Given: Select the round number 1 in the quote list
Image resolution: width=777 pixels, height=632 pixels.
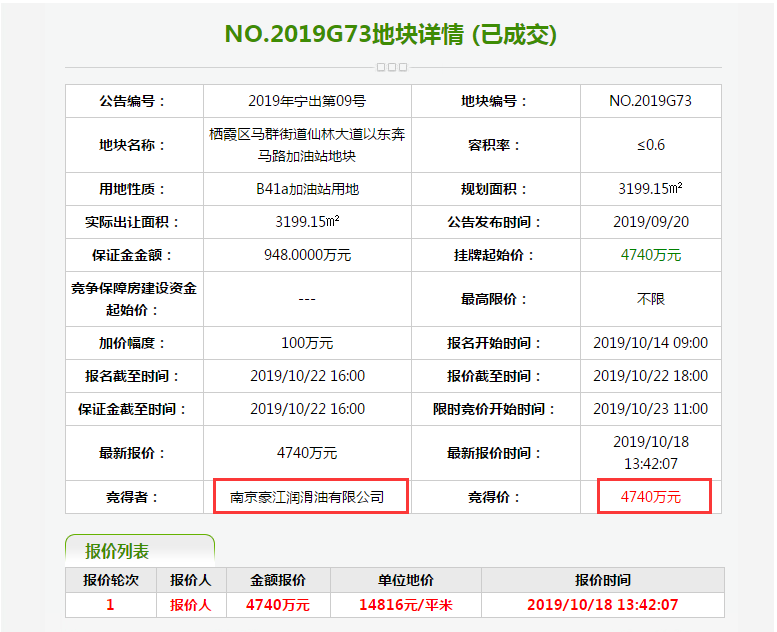Looking at the screenshot, I should pyautogui.click(x=110, y=605).
